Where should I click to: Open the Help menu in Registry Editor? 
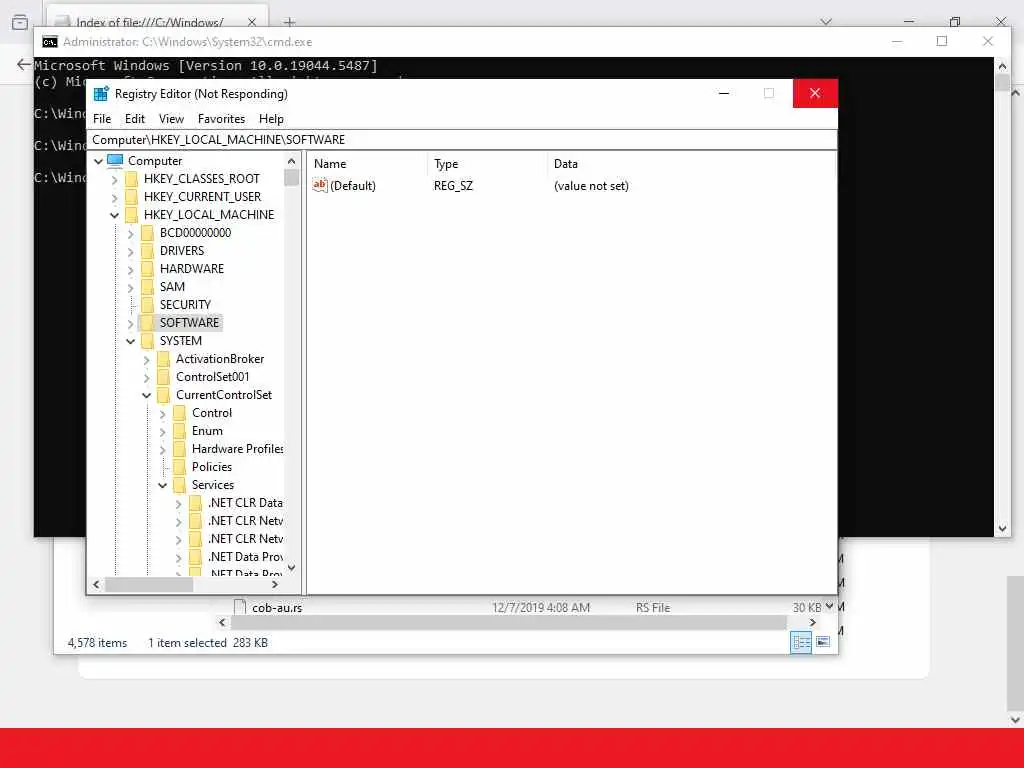tap(271, 119)
